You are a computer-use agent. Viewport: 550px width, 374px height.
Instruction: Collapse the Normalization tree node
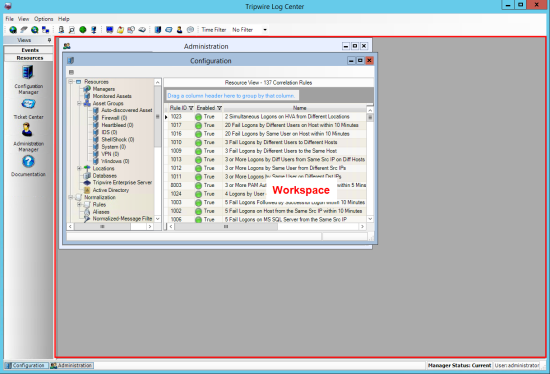(71, 197)
